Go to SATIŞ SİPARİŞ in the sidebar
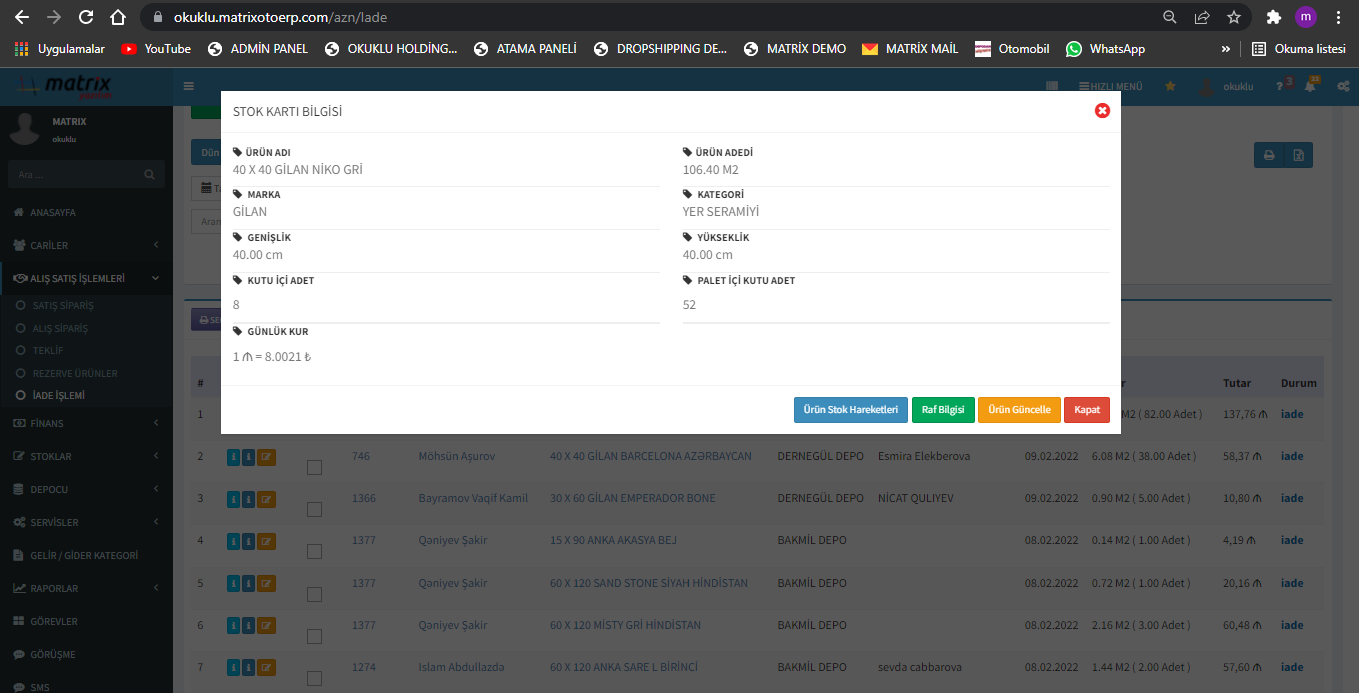This screenshot has width=1359, height=693. click(62, 305)
